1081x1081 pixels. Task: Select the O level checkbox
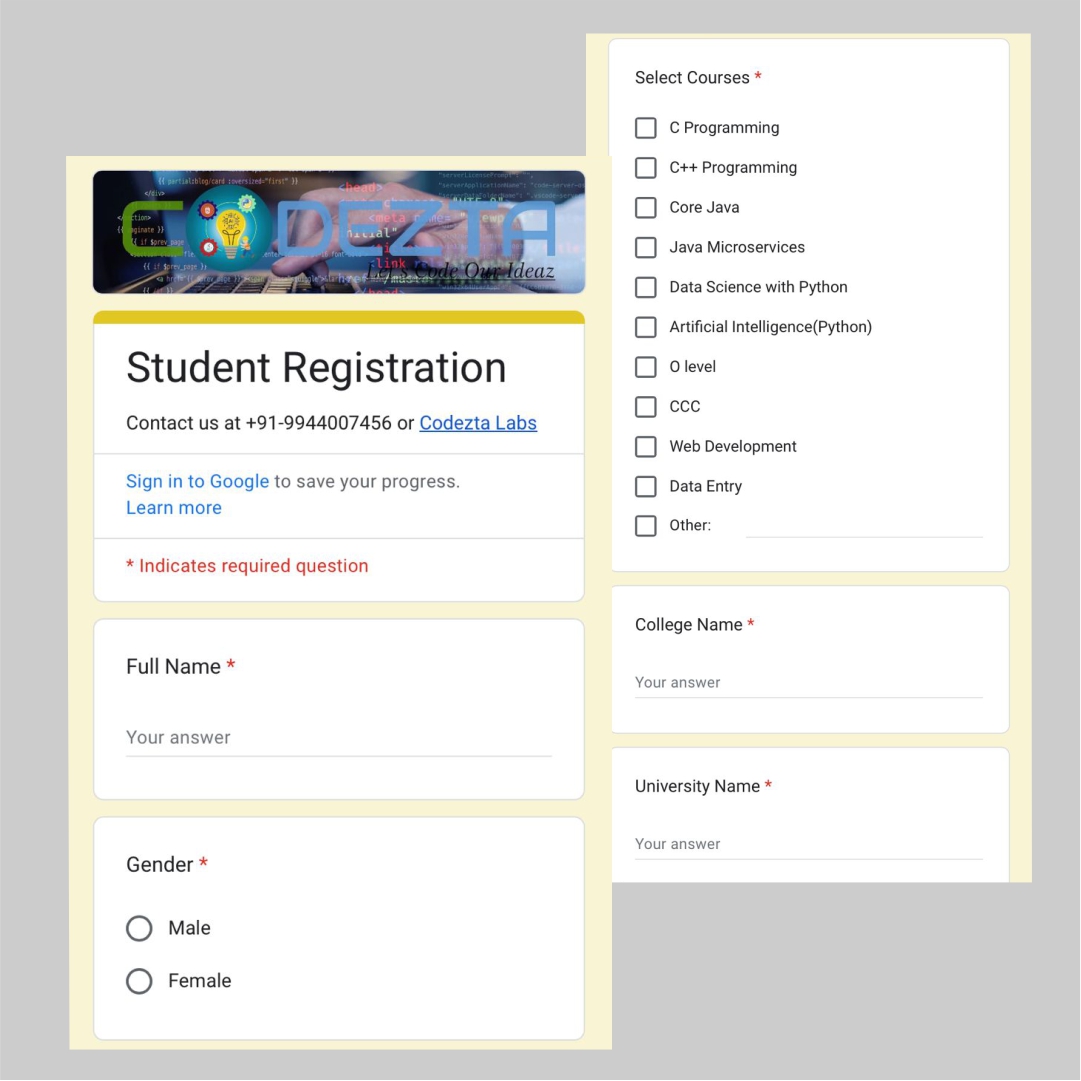coord(645,367)
